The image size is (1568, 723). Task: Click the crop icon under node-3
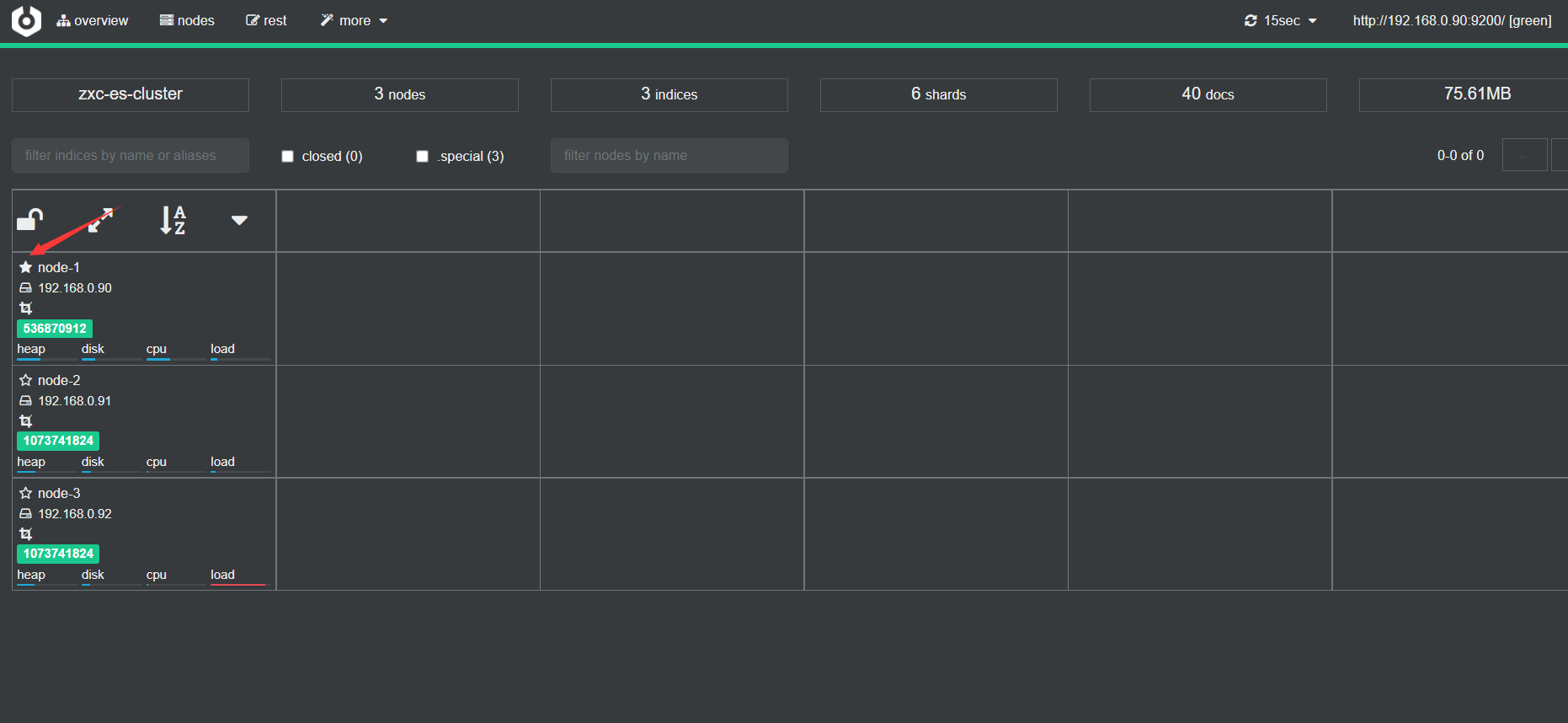26,534
